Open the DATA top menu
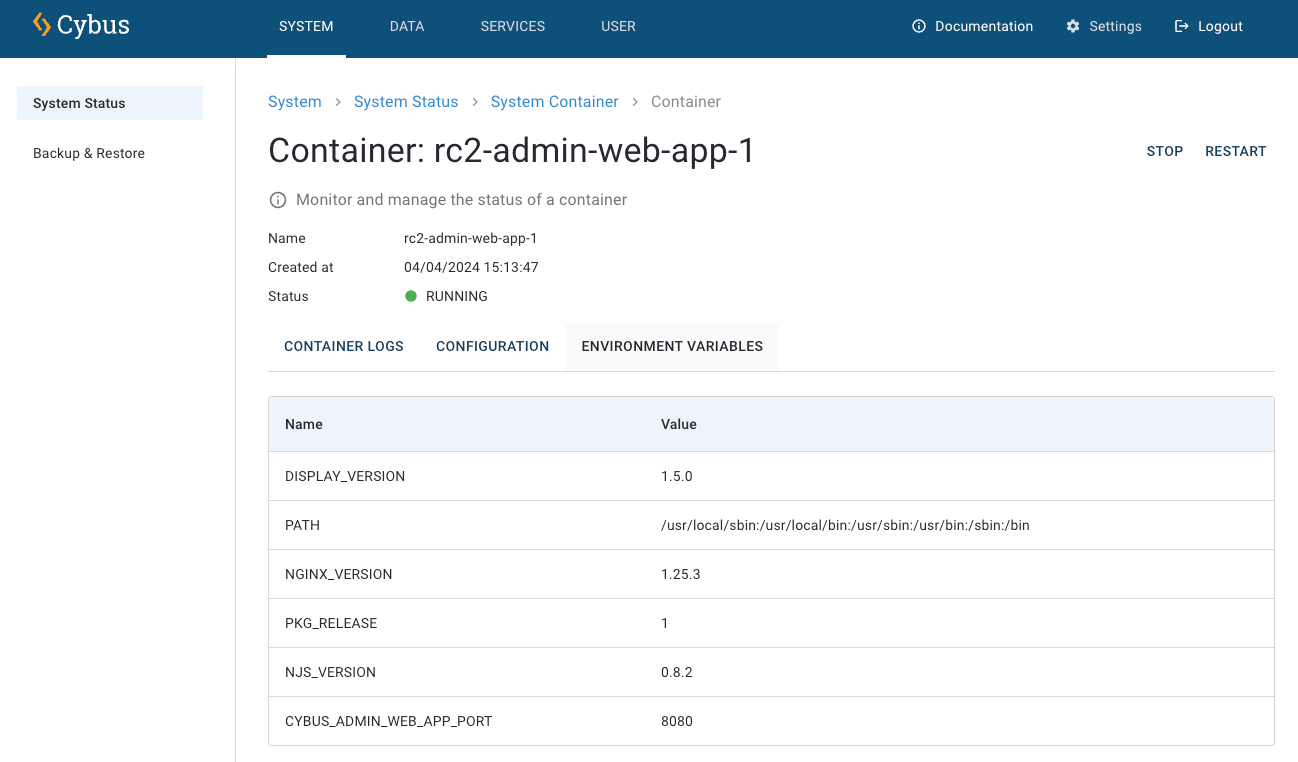The image size is (1298, 762). click(407, 27)
